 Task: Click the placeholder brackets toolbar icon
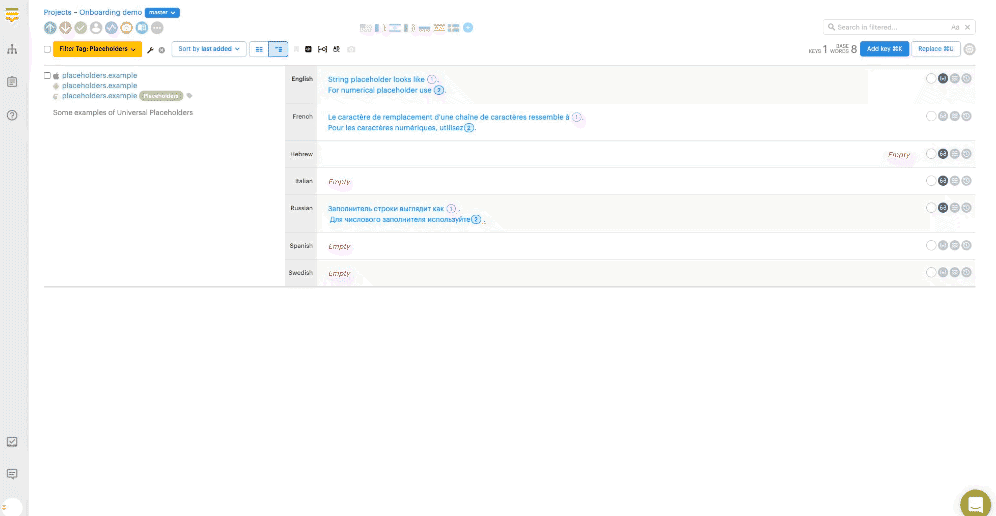pos(323,49)
